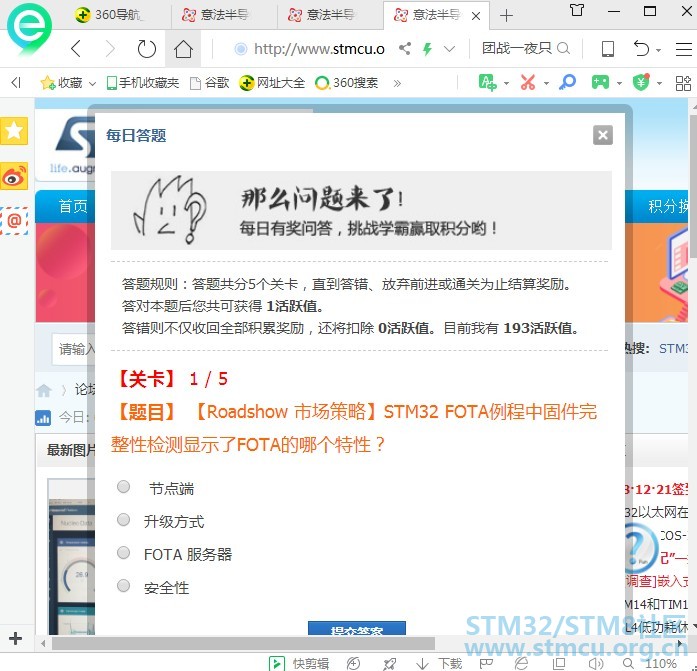Expand the screenshot tool dropdown arrow
The width and height of the screenshot is (697, 671).
click(546, 84)
